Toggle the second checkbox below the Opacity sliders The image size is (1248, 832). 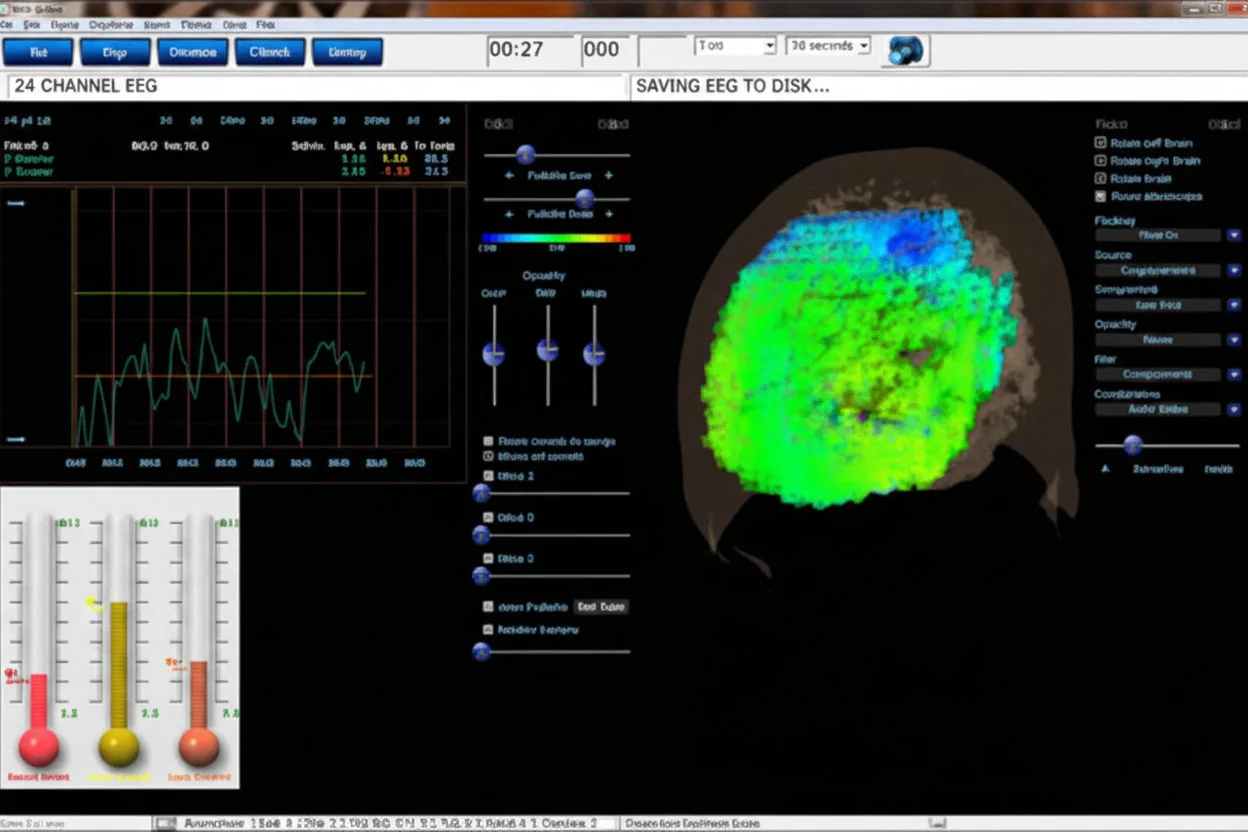[x=488, y=456]
